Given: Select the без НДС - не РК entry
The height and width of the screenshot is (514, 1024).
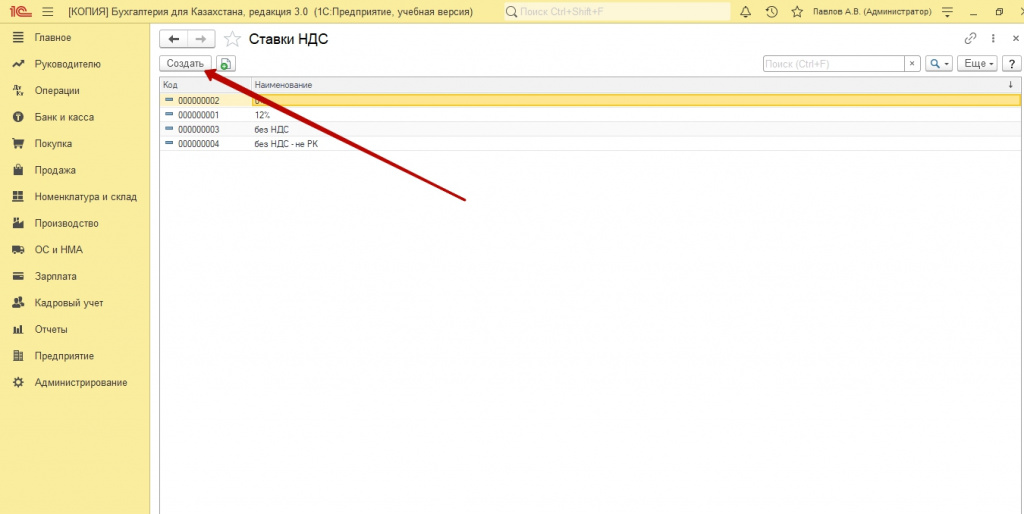Looking at the screenshot, I should coord(286,144).
